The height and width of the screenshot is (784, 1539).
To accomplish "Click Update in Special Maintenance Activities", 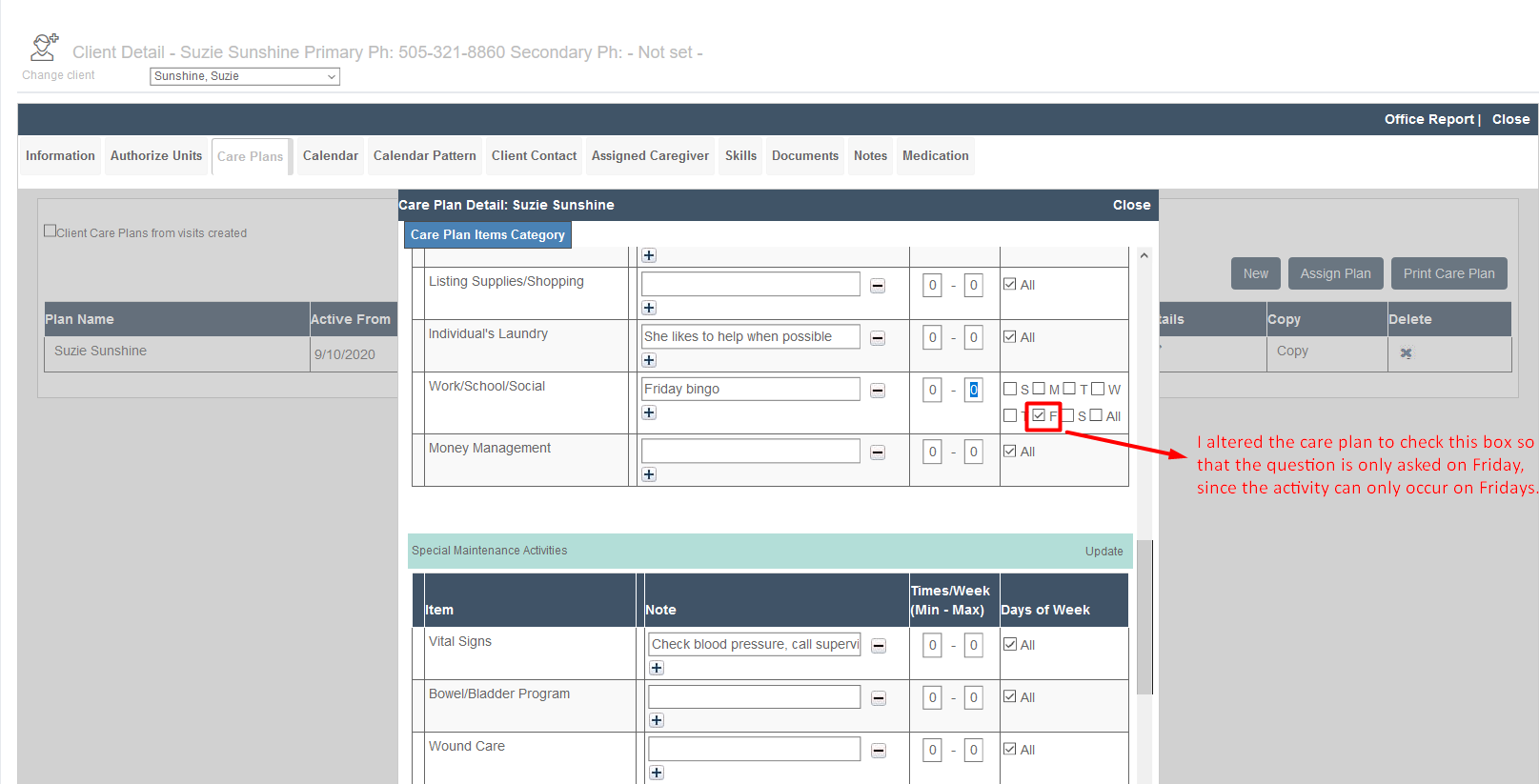I will coord(1104,552).
